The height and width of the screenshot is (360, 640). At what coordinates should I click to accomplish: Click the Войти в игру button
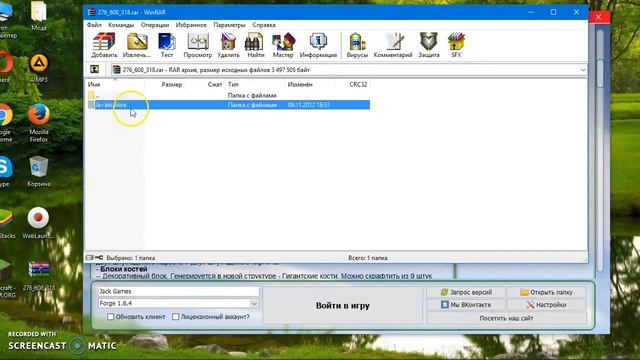[x=342, y=306]
